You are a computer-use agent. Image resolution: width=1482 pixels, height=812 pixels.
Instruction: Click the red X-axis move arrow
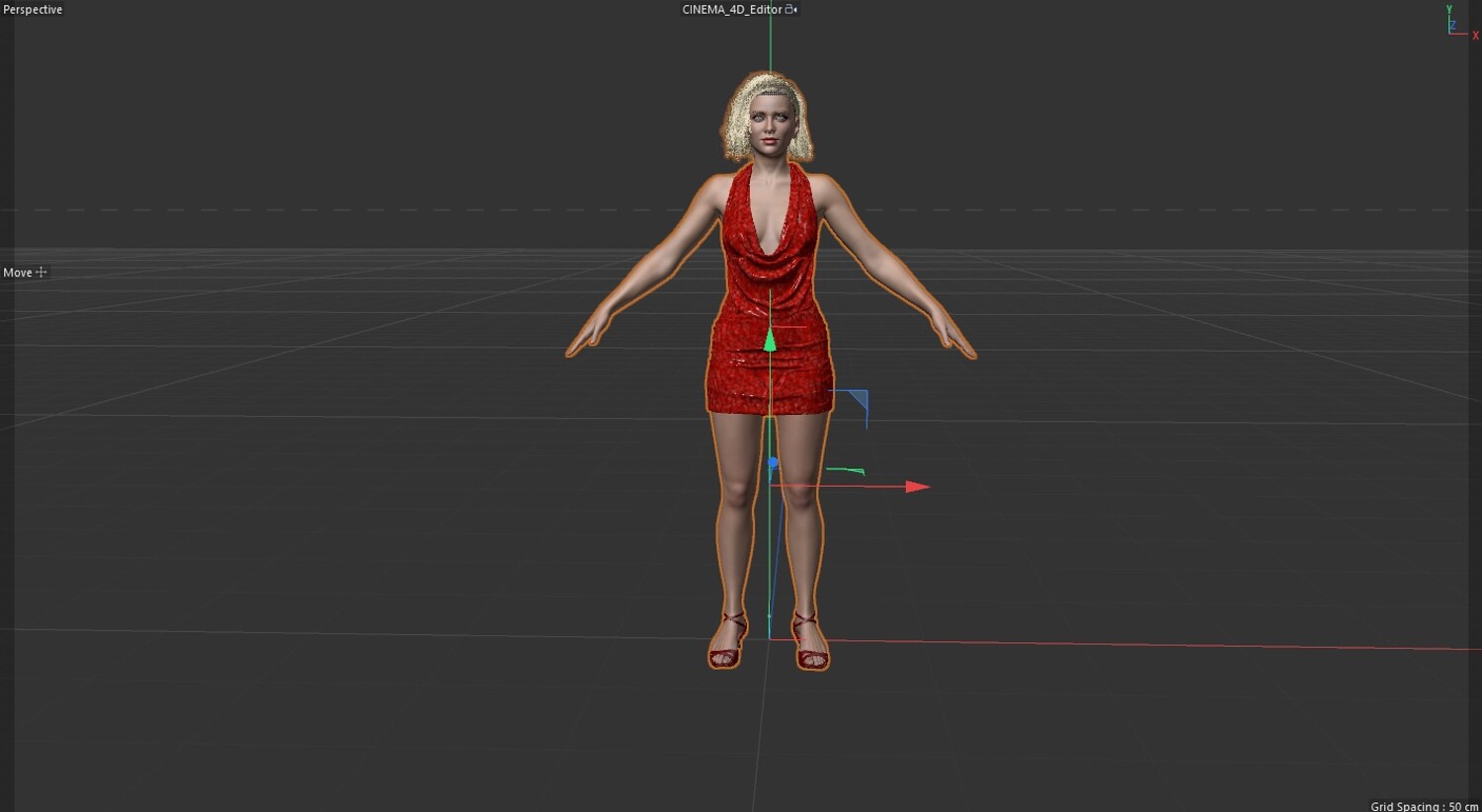(x=918, y=486)
